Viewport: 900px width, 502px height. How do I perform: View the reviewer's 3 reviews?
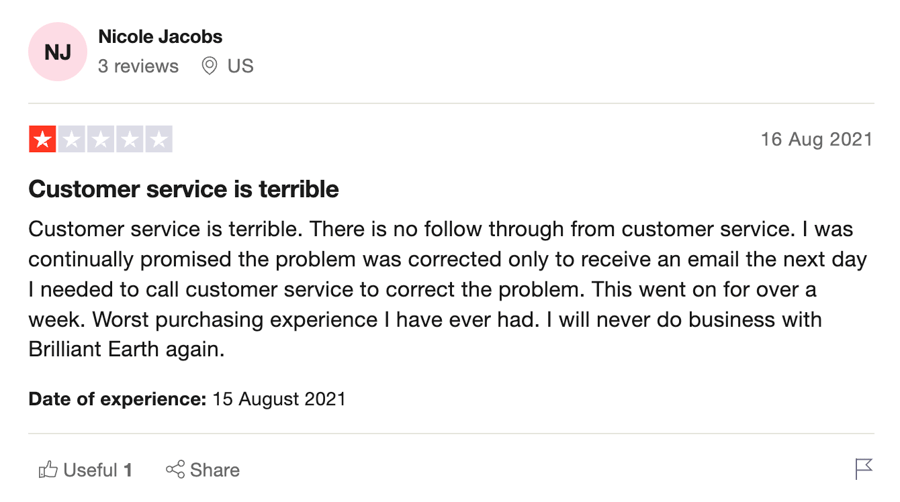click(x=138, y=66)
